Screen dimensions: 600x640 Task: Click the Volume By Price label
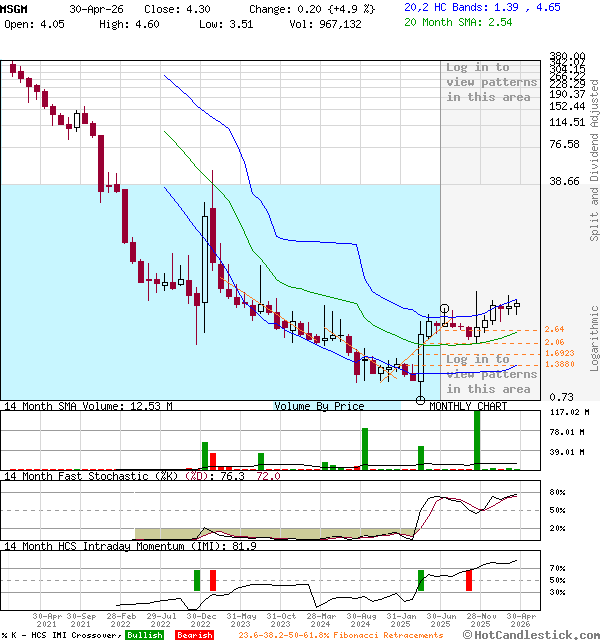320,406
